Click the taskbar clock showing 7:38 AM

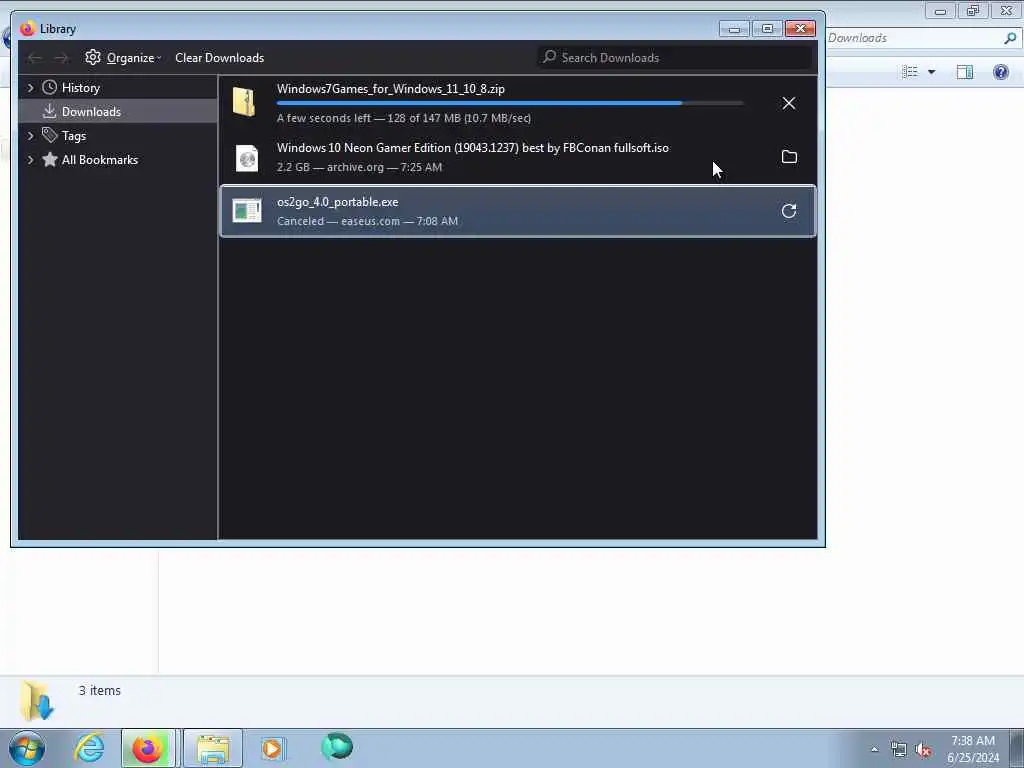(x=972, y=749)
